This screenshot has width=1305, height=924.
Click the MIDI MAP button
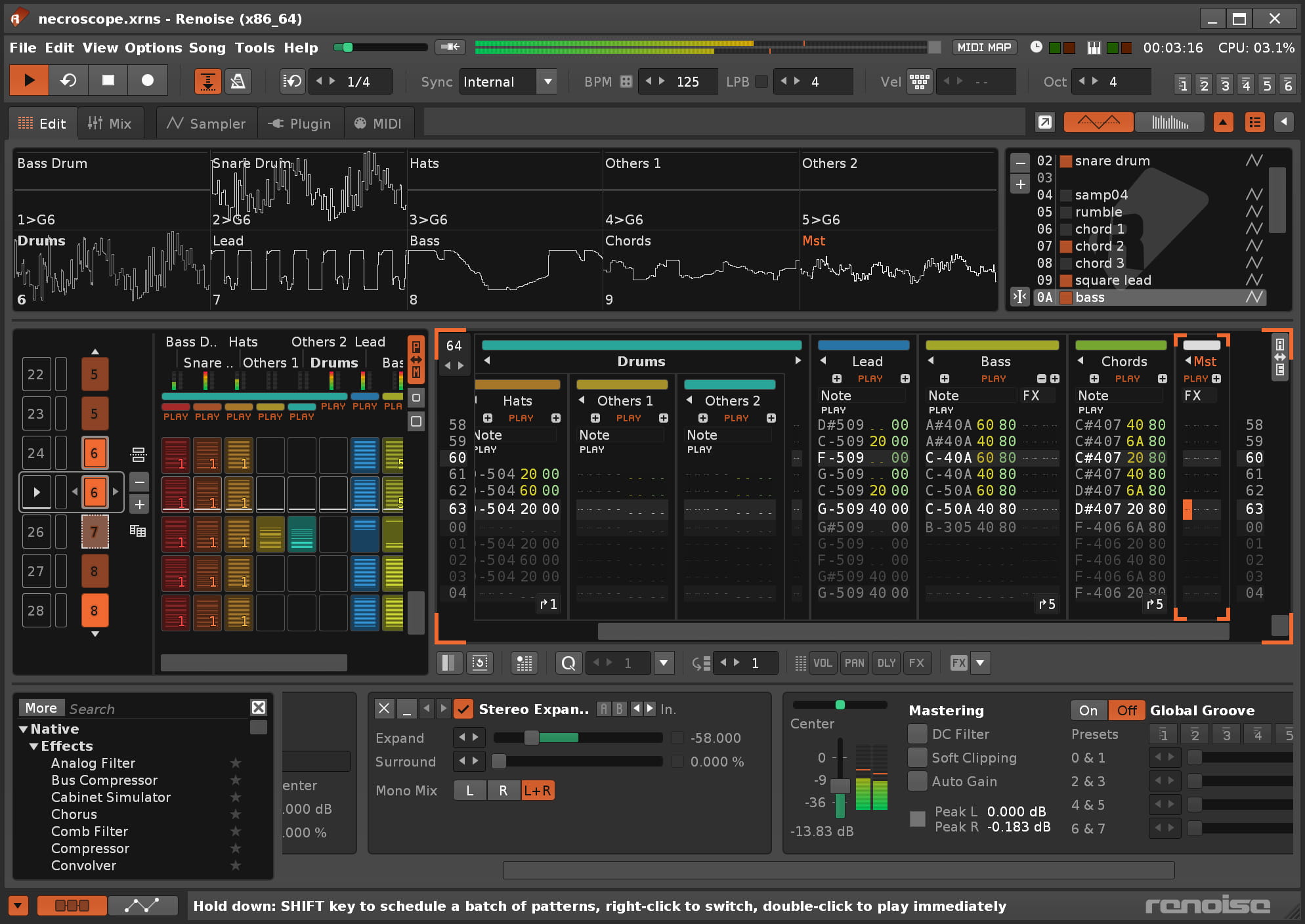pyautogui.click(x=984, y=47)
